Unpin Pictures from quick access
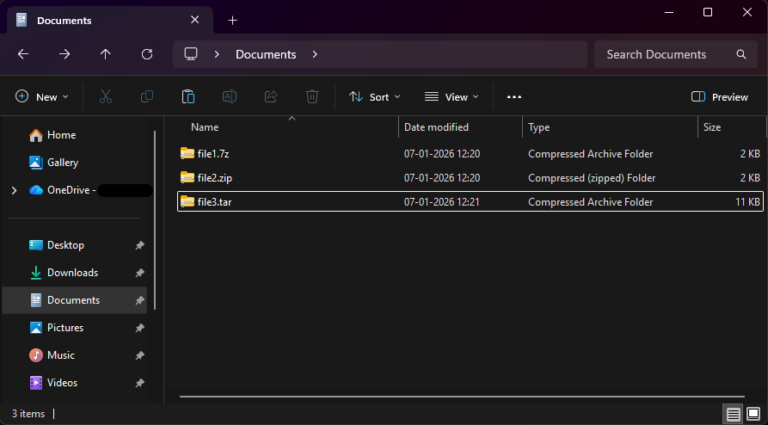768x425 pixels. pos(140,328)
